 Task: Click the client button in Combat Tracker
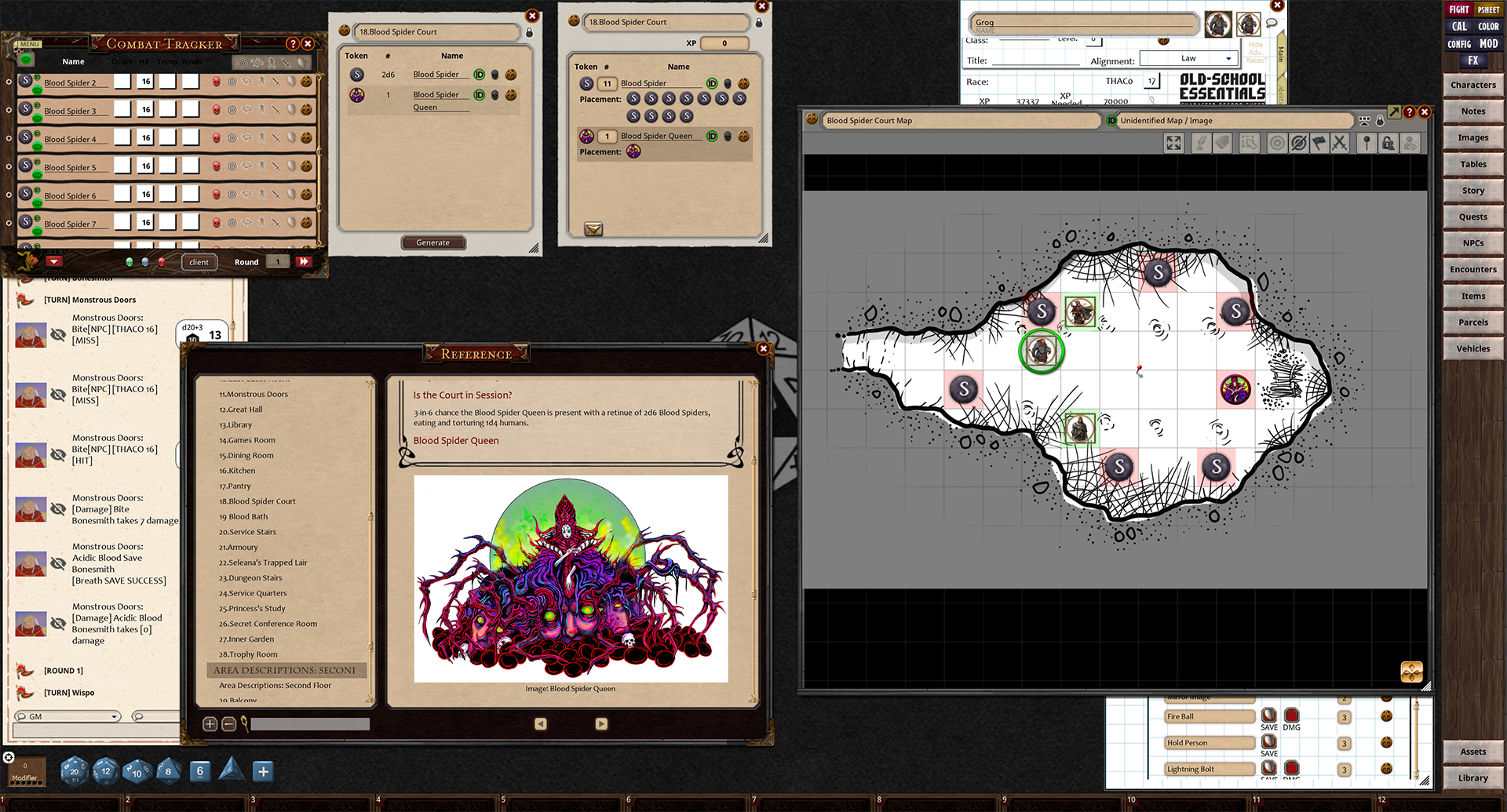[199, 262]
